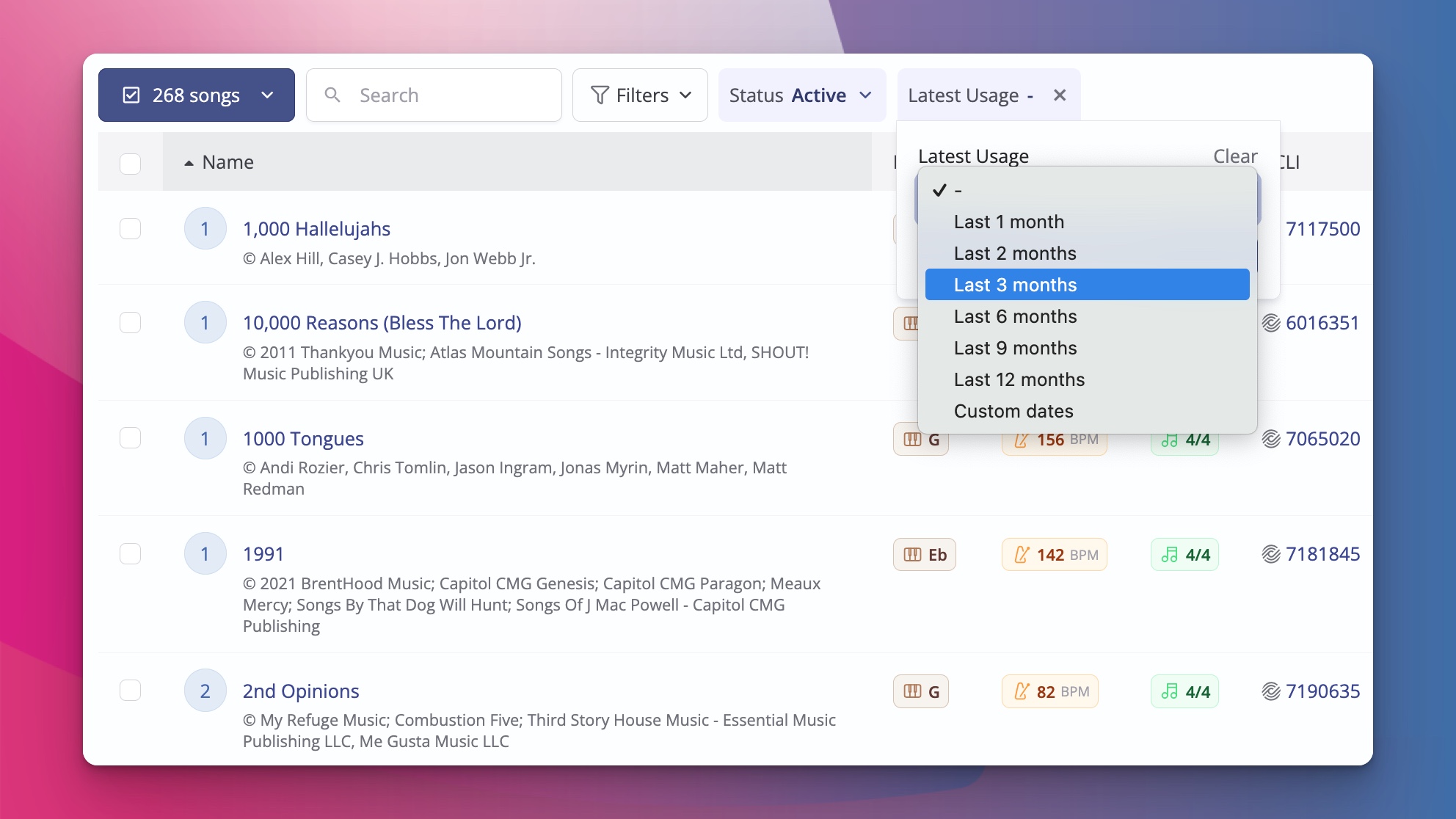
Task: Click the piano key icon showing G for 1000 Tongues
Action: point(911,439)
